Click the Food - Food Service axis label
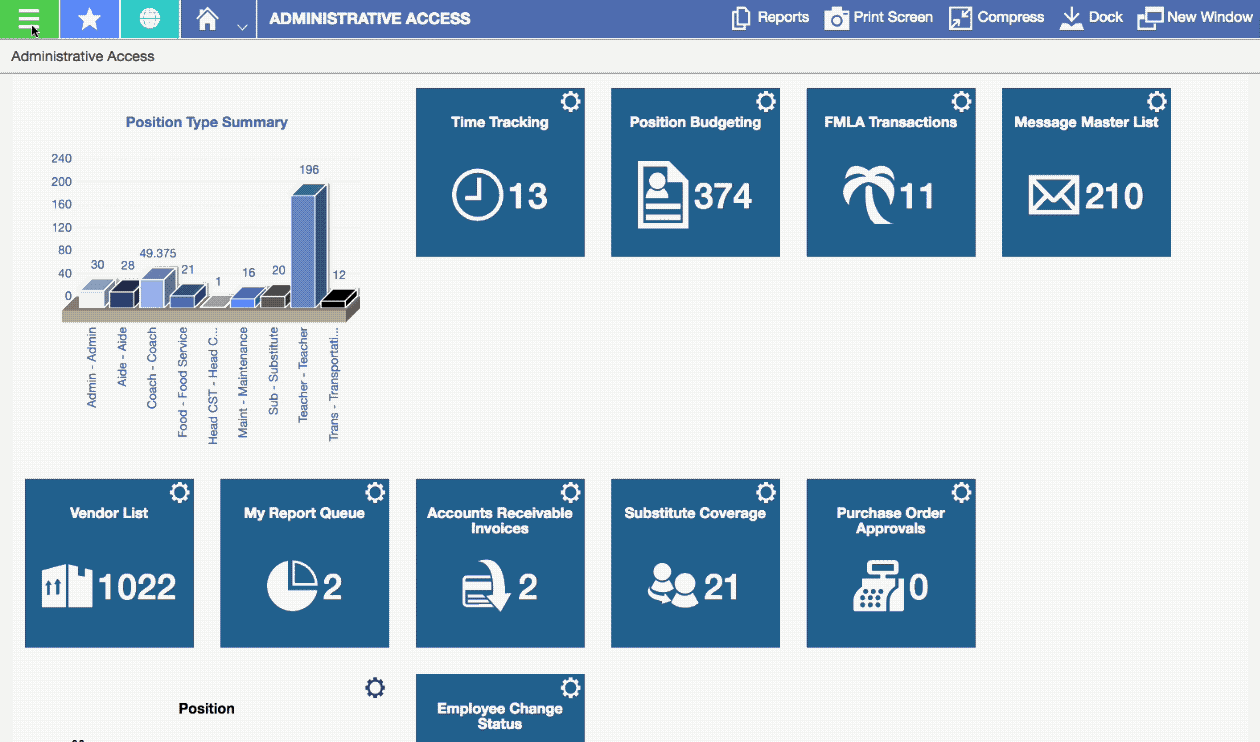This screenshot has width=1260, height=742. coord(183,381)
